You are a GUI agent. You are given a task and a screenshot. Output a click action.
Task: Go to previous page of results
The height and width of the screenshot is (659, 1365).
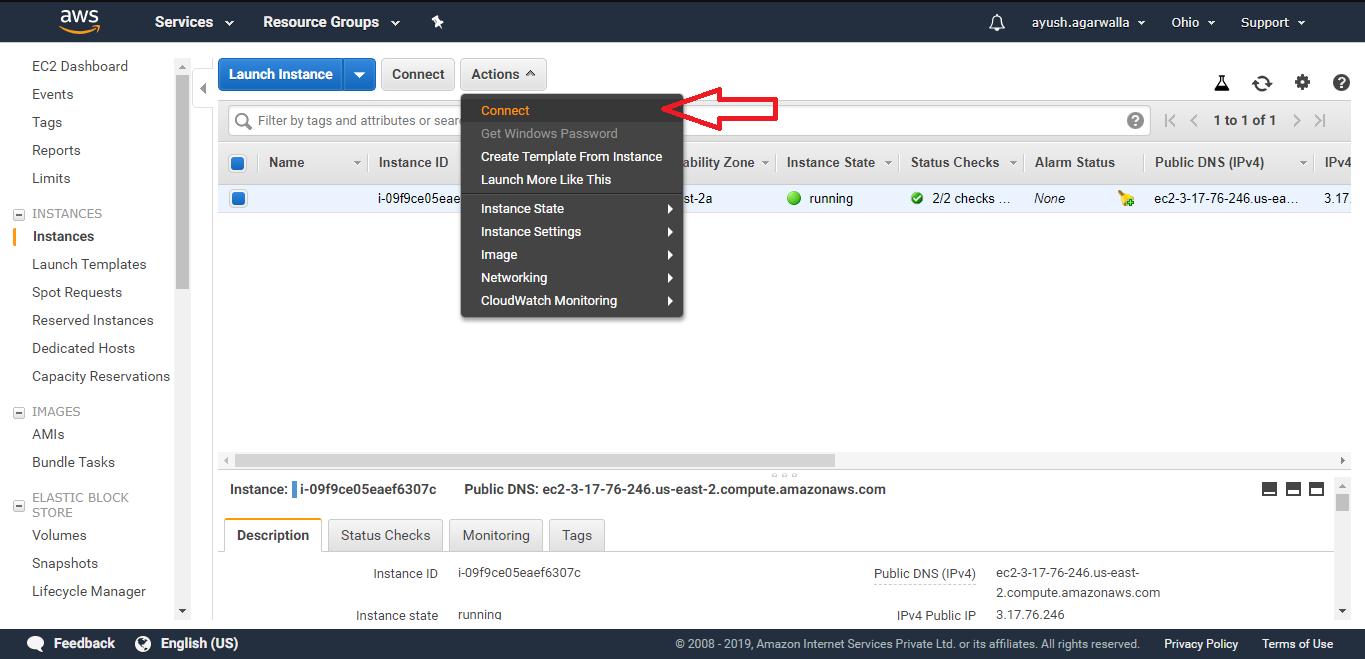tap(1194, 120)
